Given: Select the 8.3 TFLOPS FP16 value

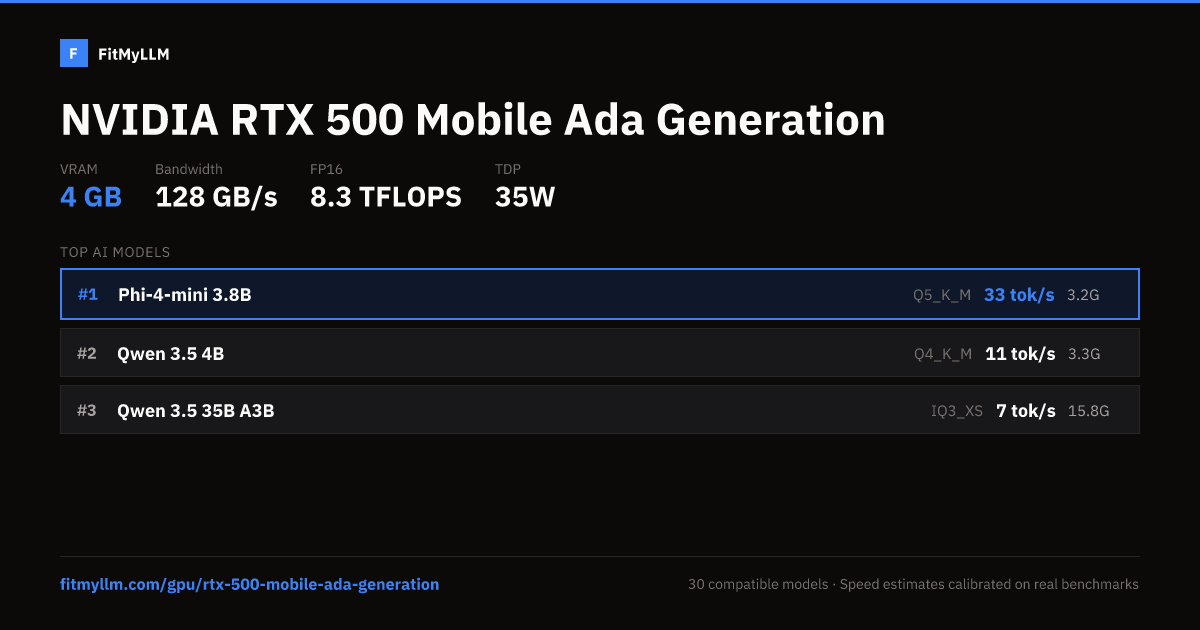Looking at the screenshot, I should 386,197.
